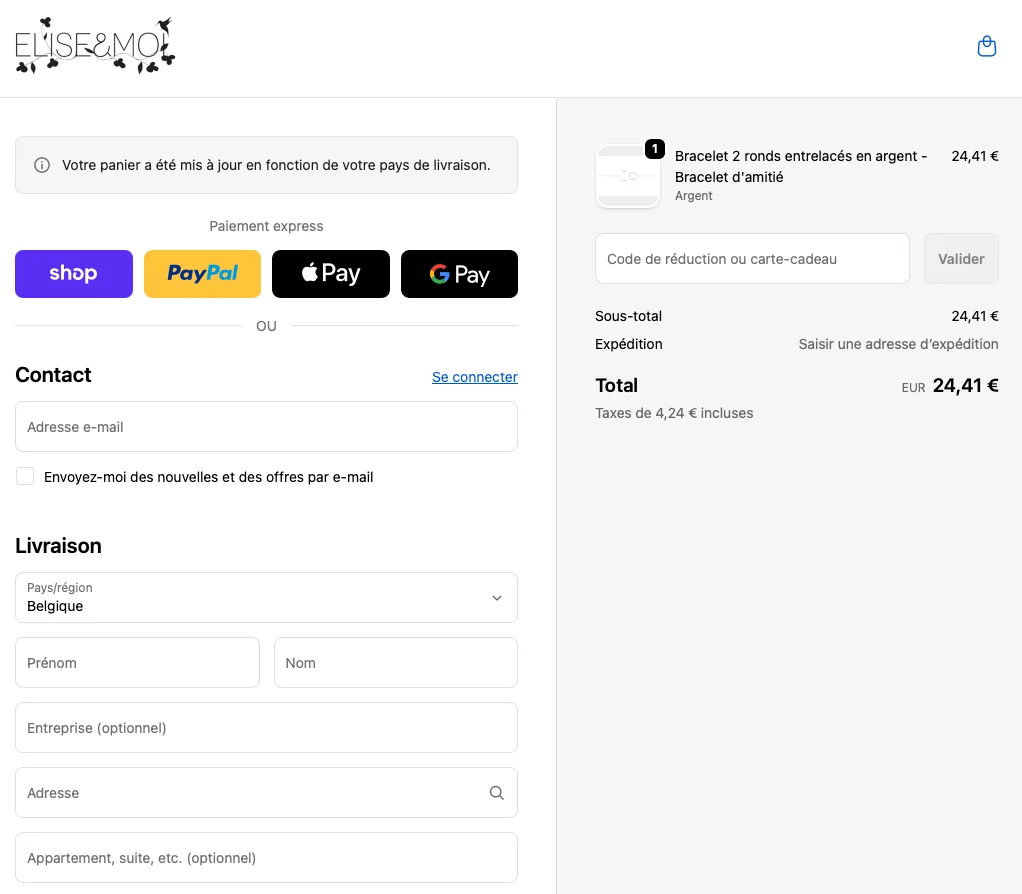Screen dimensions: 1022x894
Task: Click the Nom input field
Action: [x=395, y=663]
